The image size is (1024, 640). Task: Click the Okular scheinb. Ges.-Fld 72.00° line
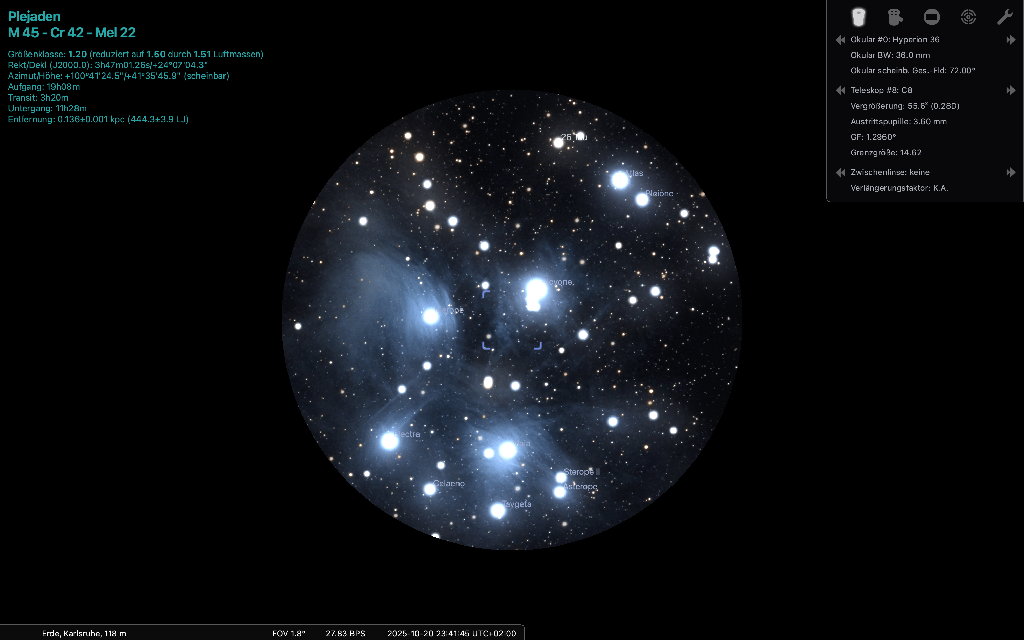pos(912,71)
